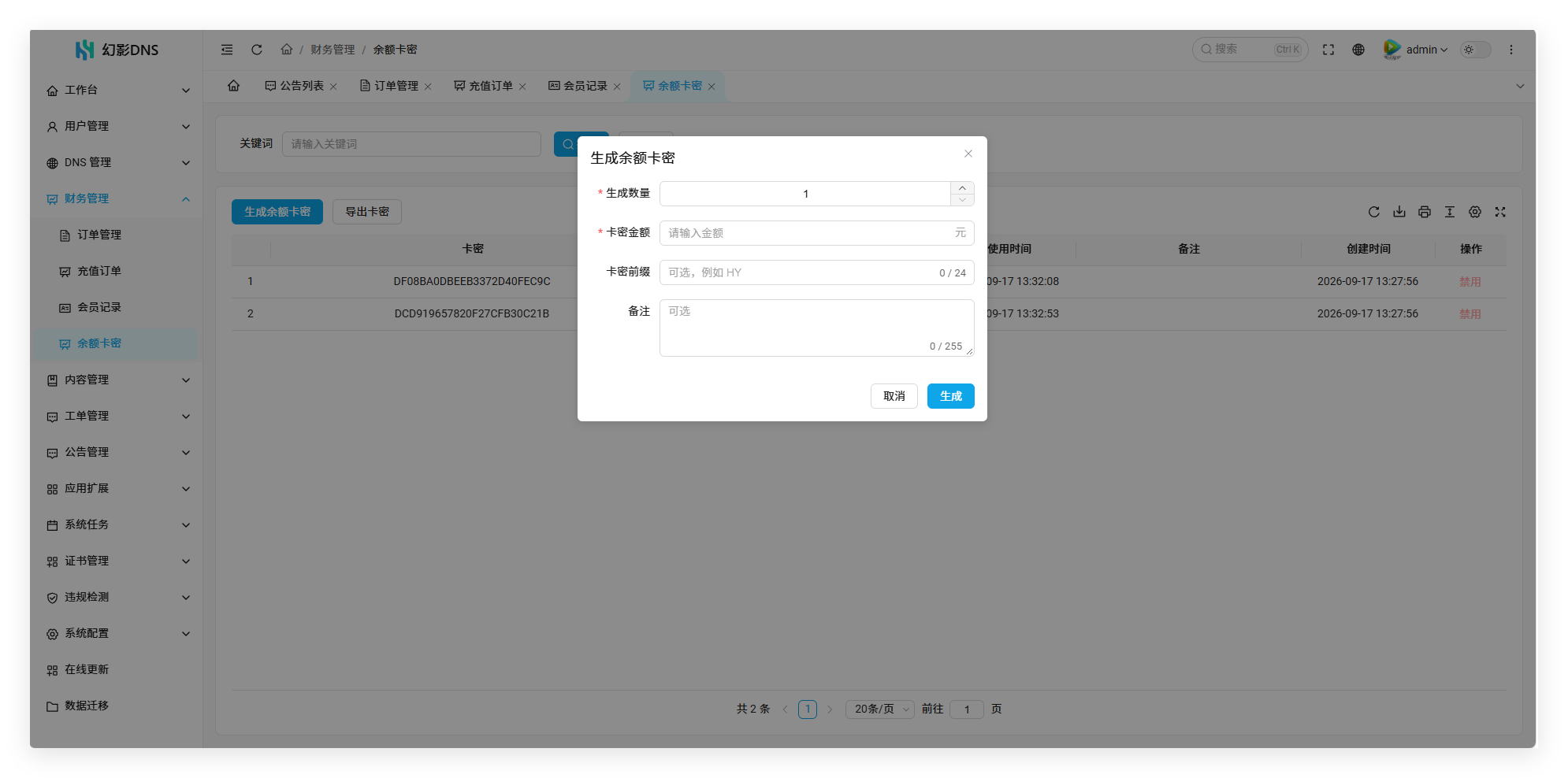Close the 公告列表 tab
Viewport: 1568px width, 778px height.
333,87
